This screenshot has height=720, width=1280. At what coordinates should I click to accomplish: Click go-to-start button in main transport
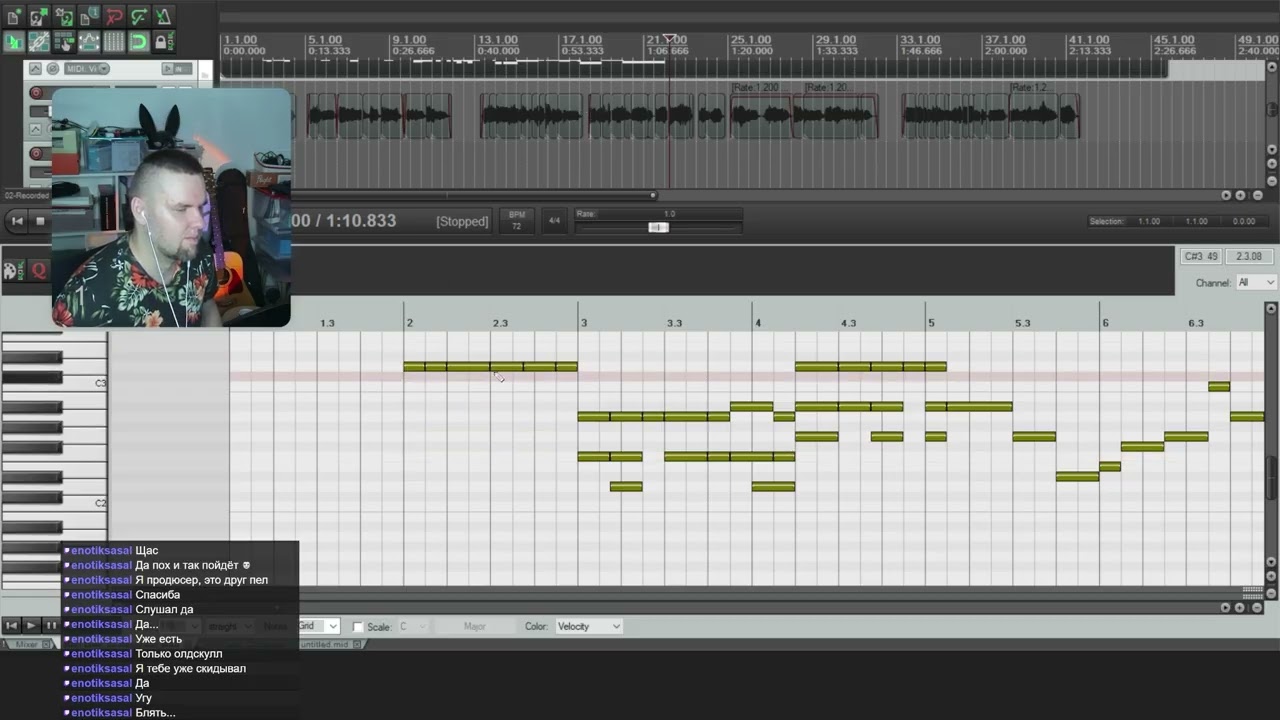click(17, 221)
